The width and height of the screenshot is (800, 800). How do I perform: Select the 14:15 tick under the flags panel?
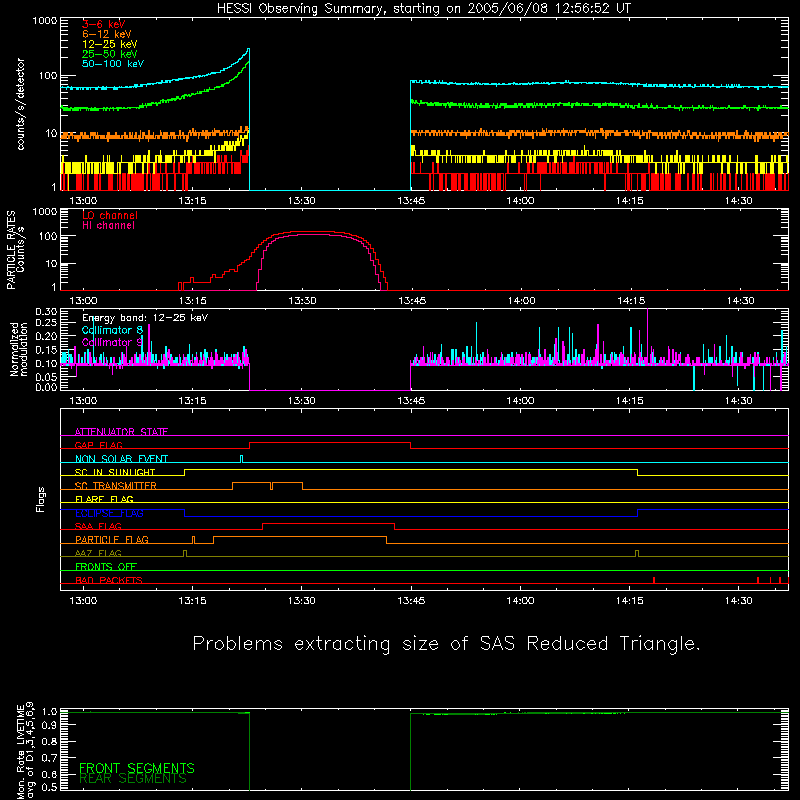pyautogui.click(x=630, y=601)
